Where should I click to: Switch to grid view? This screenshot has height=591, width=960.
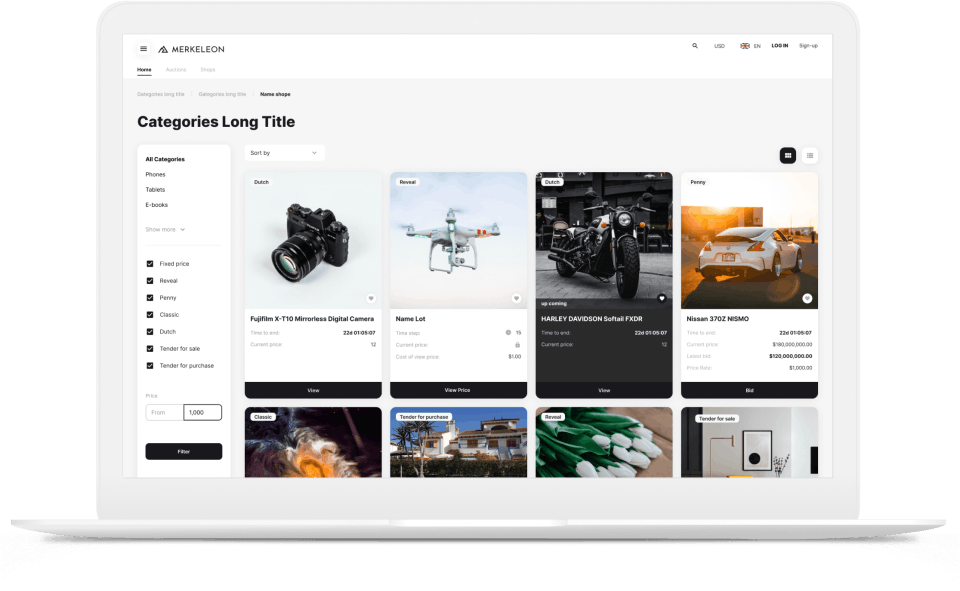(788, 156)
